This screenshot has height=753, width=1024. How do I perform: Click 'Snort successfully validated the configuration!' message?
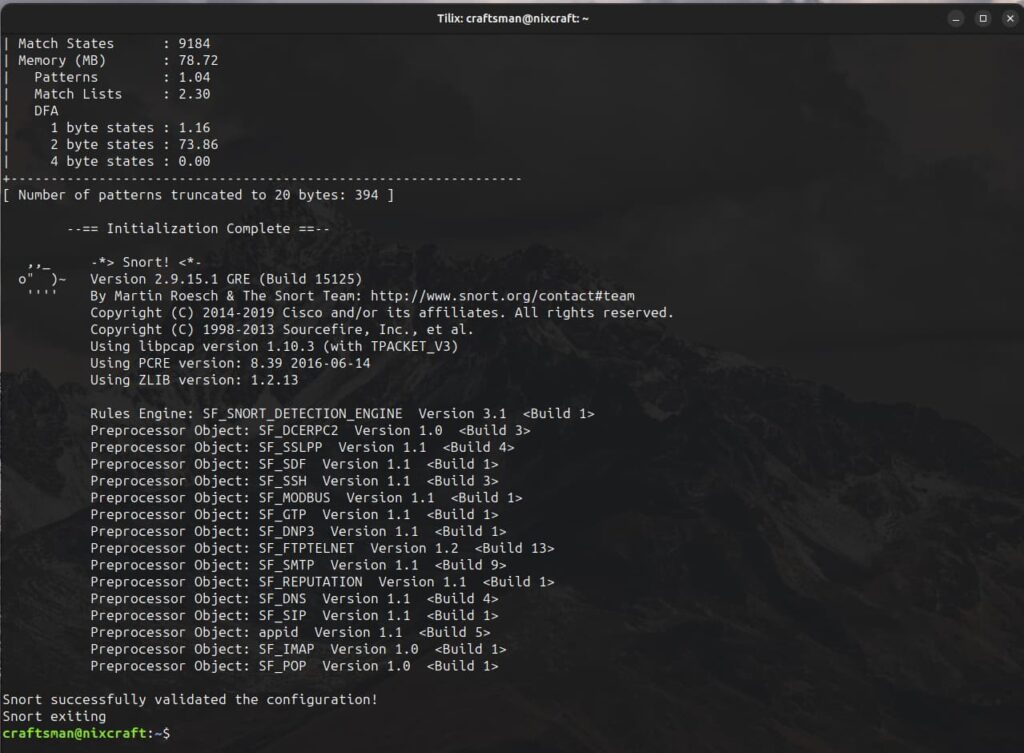click(190, 699)
